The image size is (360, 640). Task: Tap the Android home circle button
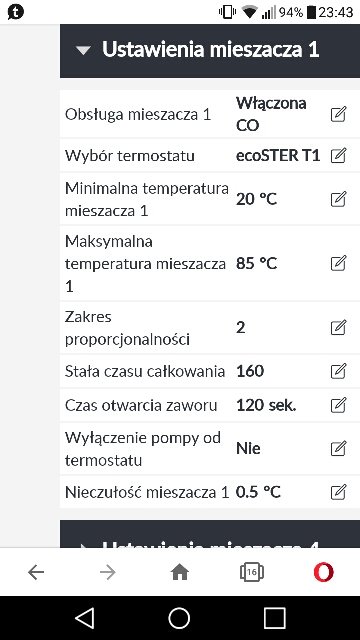[x=179, y=618]
